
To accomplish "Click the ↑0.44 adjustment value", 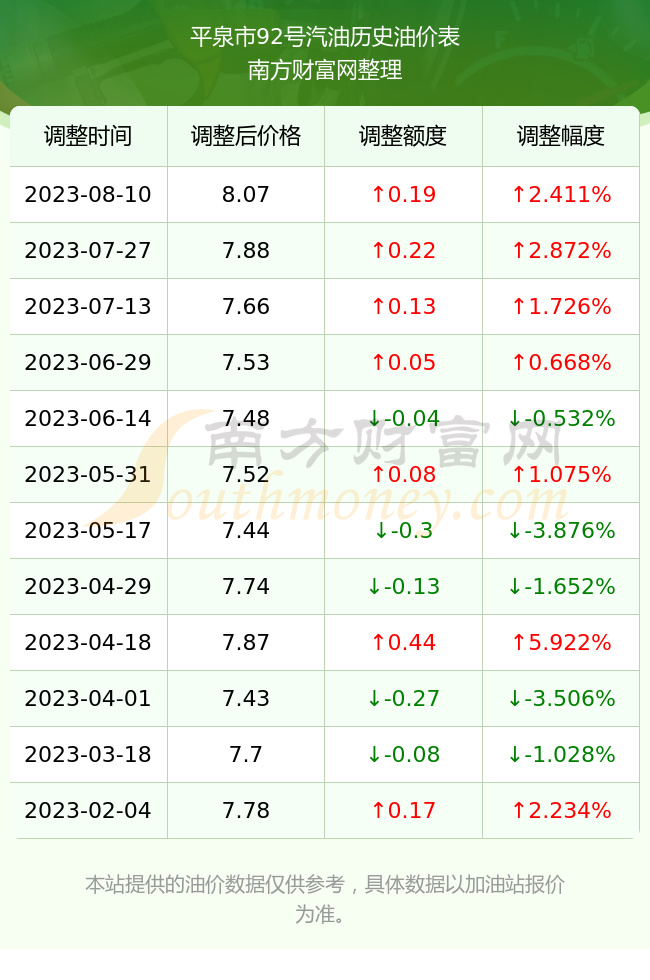I will coord(403,642).
